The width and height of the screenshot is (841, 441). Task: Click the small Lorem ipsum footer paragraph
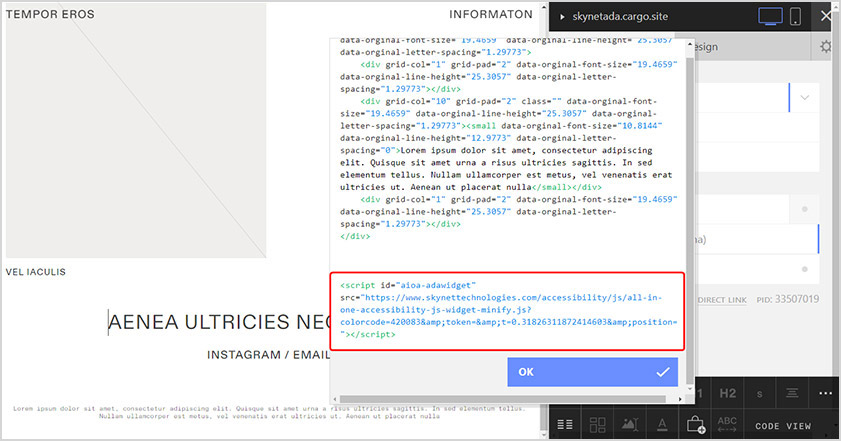coord(269,412)
